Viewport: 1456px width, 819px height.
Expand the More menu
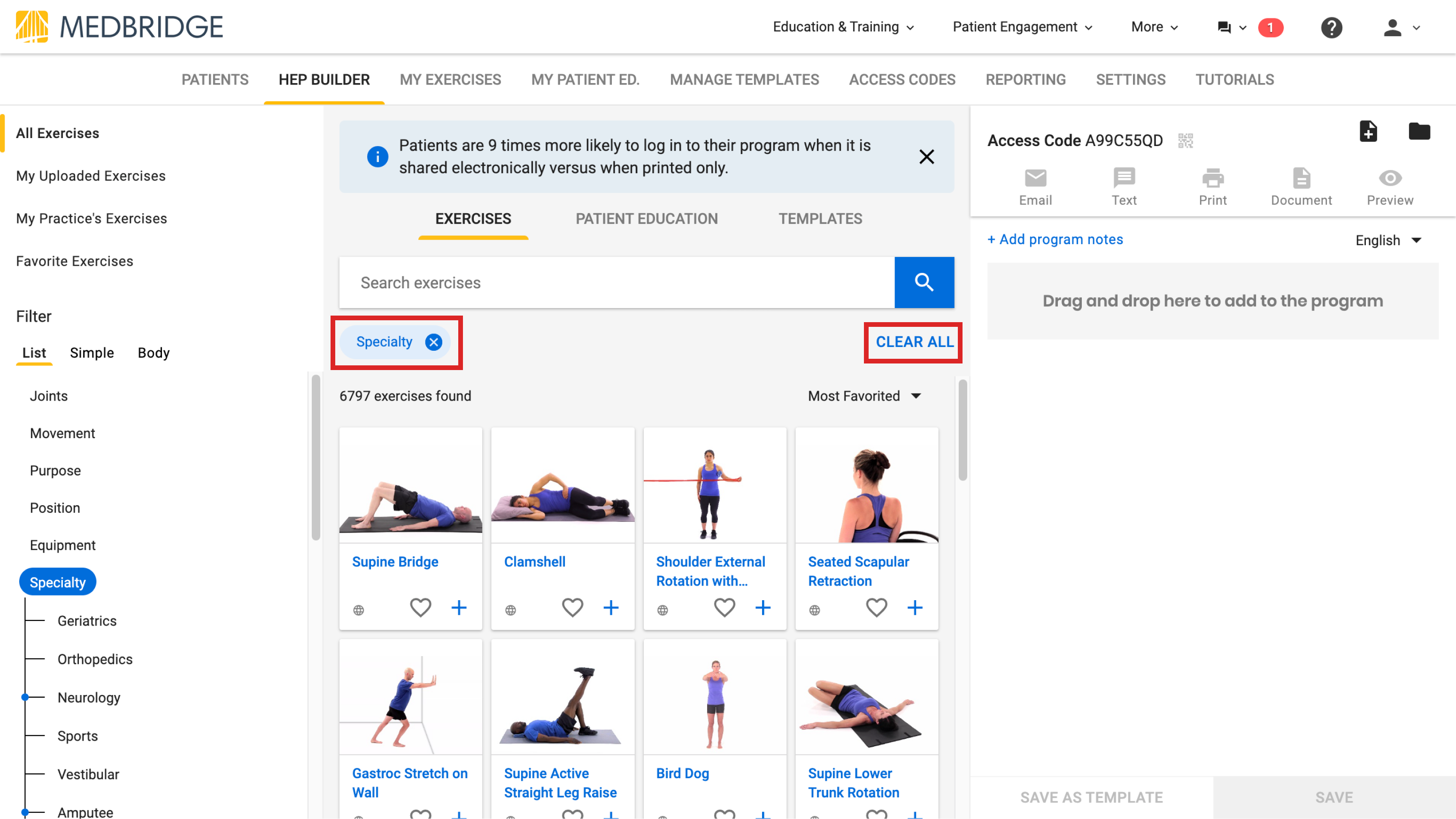pyautogui.click(x=1154, y=27)
